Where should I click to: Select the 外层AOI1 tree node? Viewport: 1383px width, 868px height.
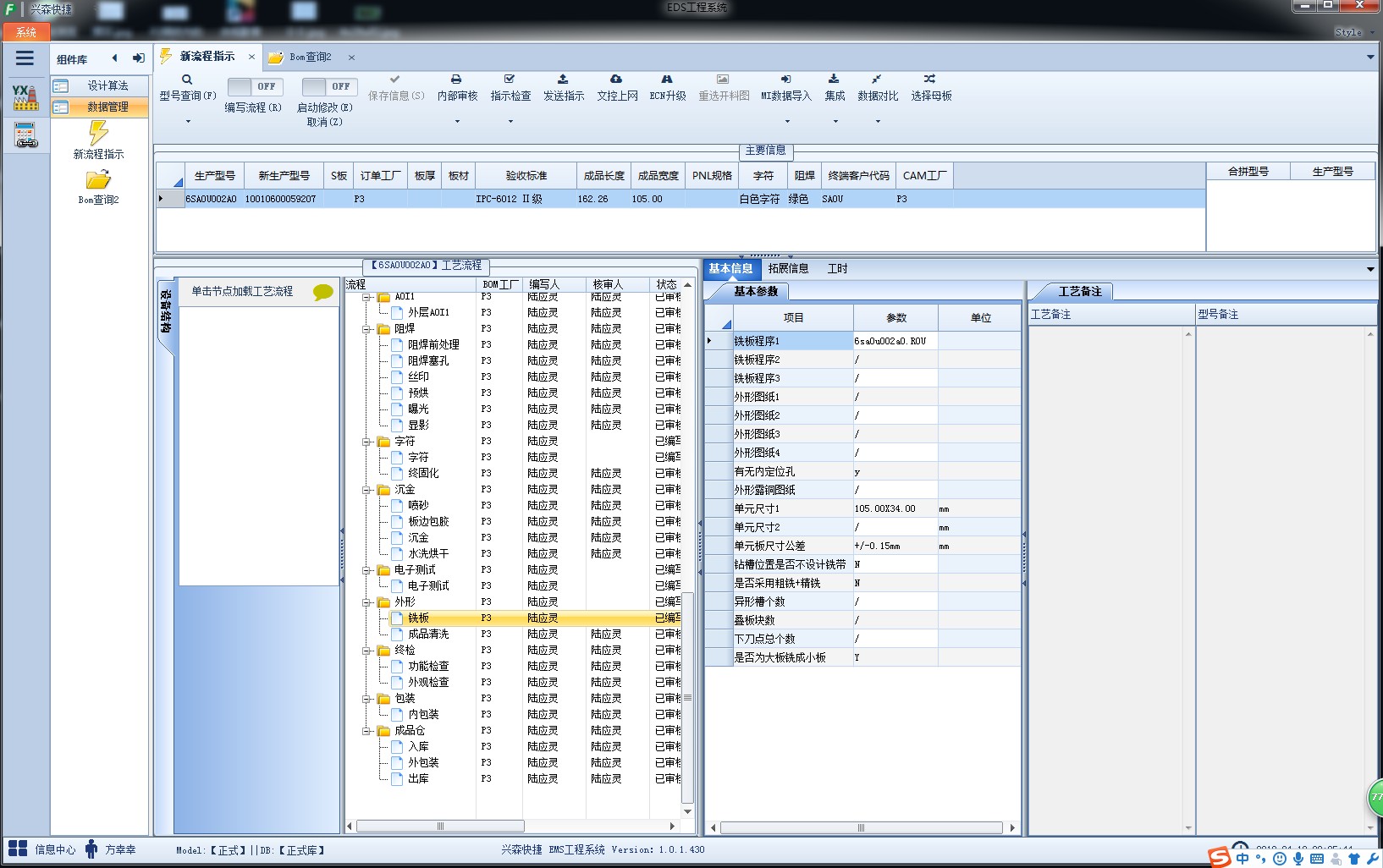click(x=429, y=312)
